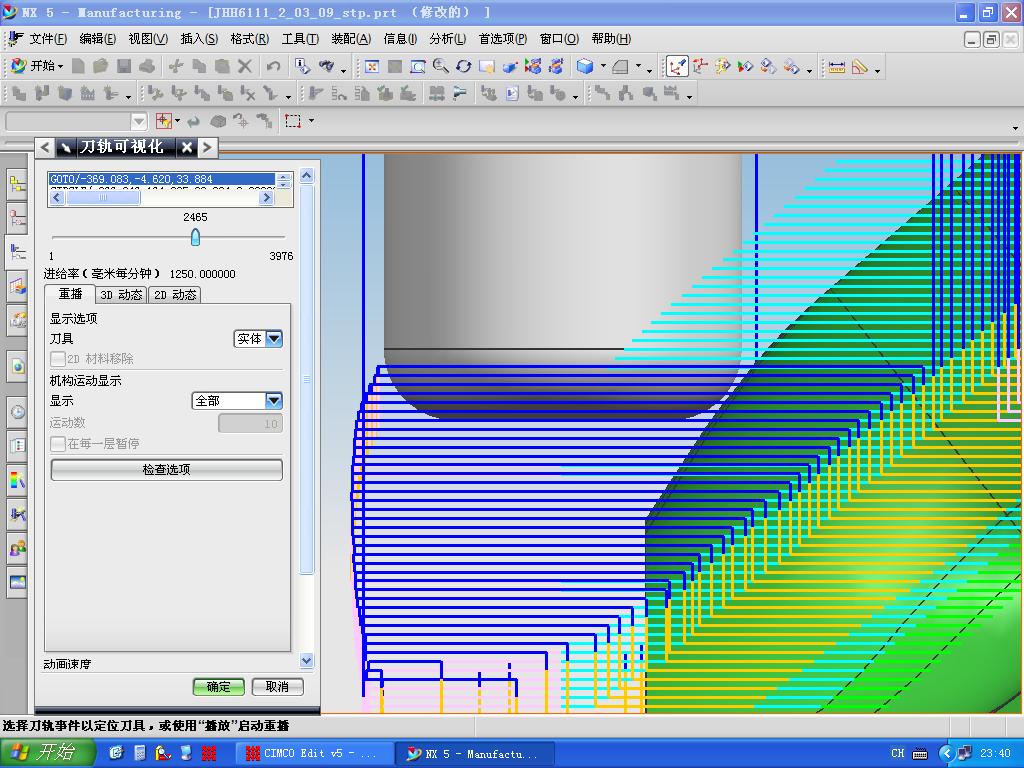Close the 刀轨可视化 panel with X

187,147
